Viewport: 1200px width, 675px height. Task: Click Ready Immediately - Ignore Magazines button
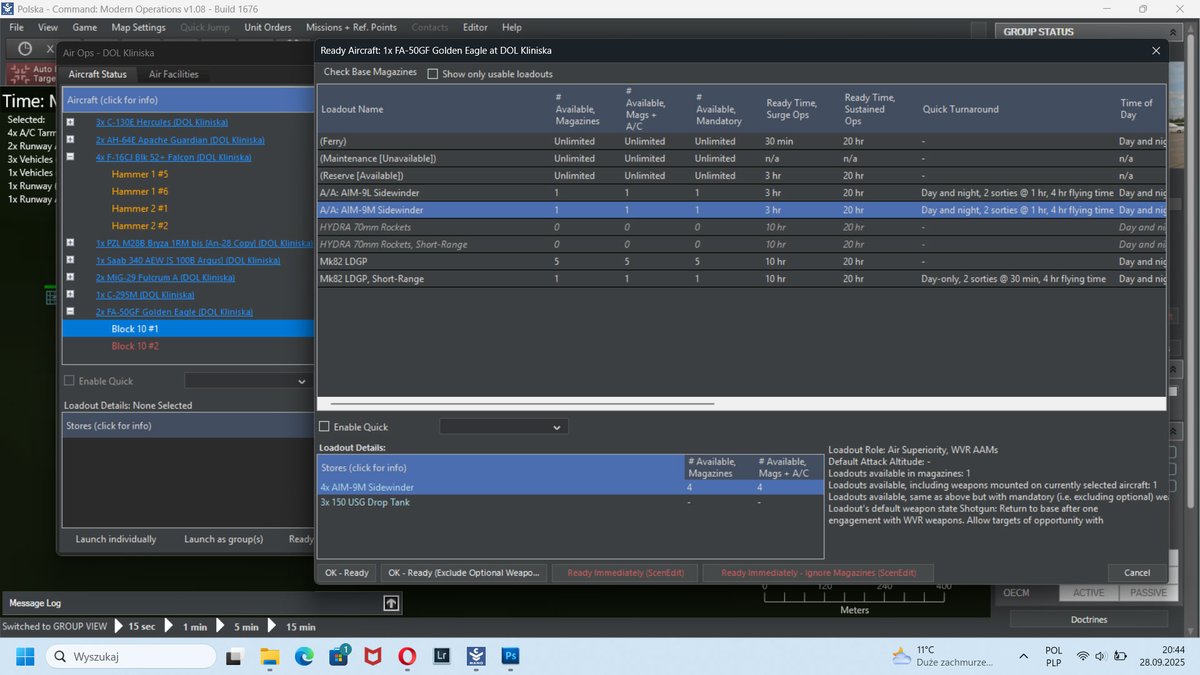(x=818, y=573)
